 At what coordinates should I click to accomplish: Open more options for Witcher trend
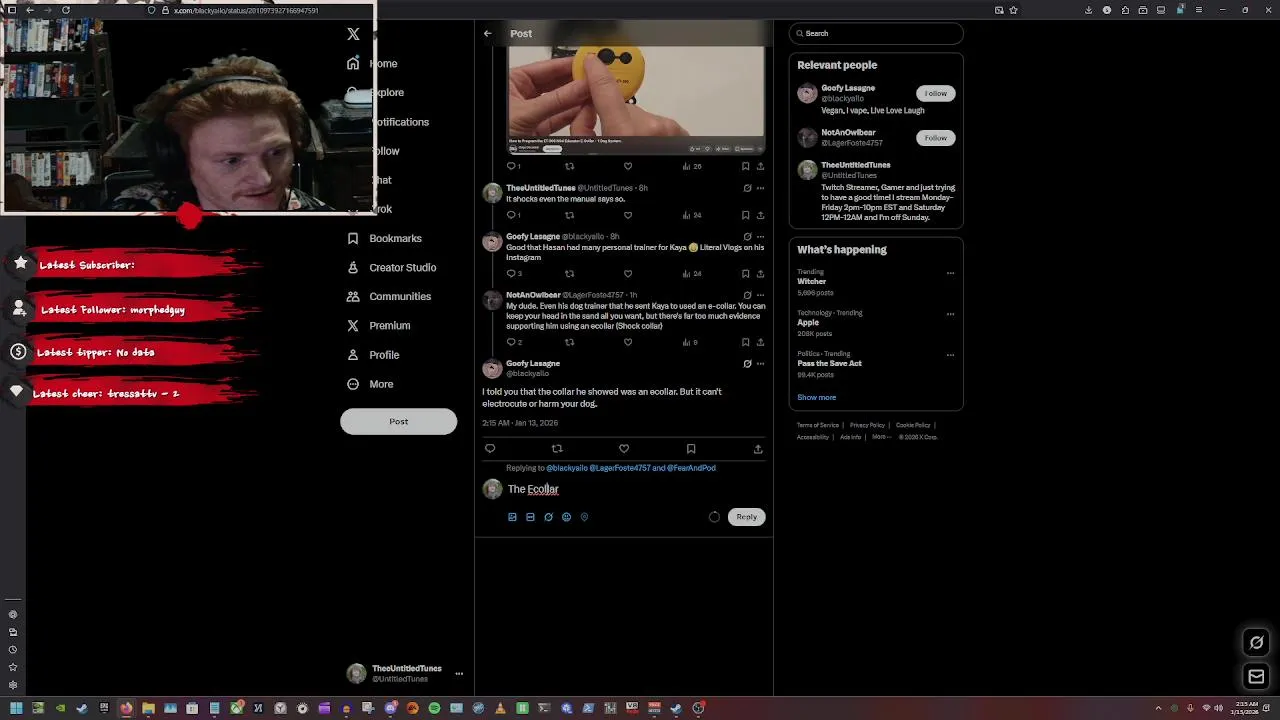coord(950,273)
